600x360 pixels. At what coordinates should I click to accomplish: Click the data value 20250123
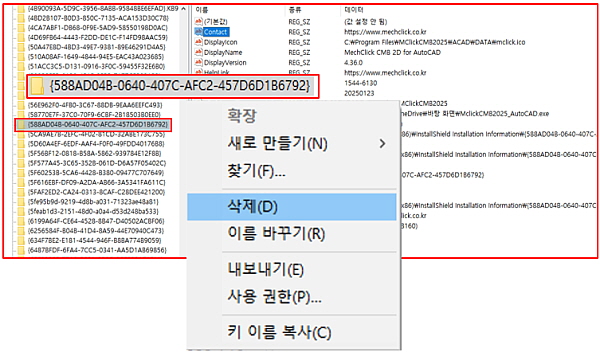(359, 93)
